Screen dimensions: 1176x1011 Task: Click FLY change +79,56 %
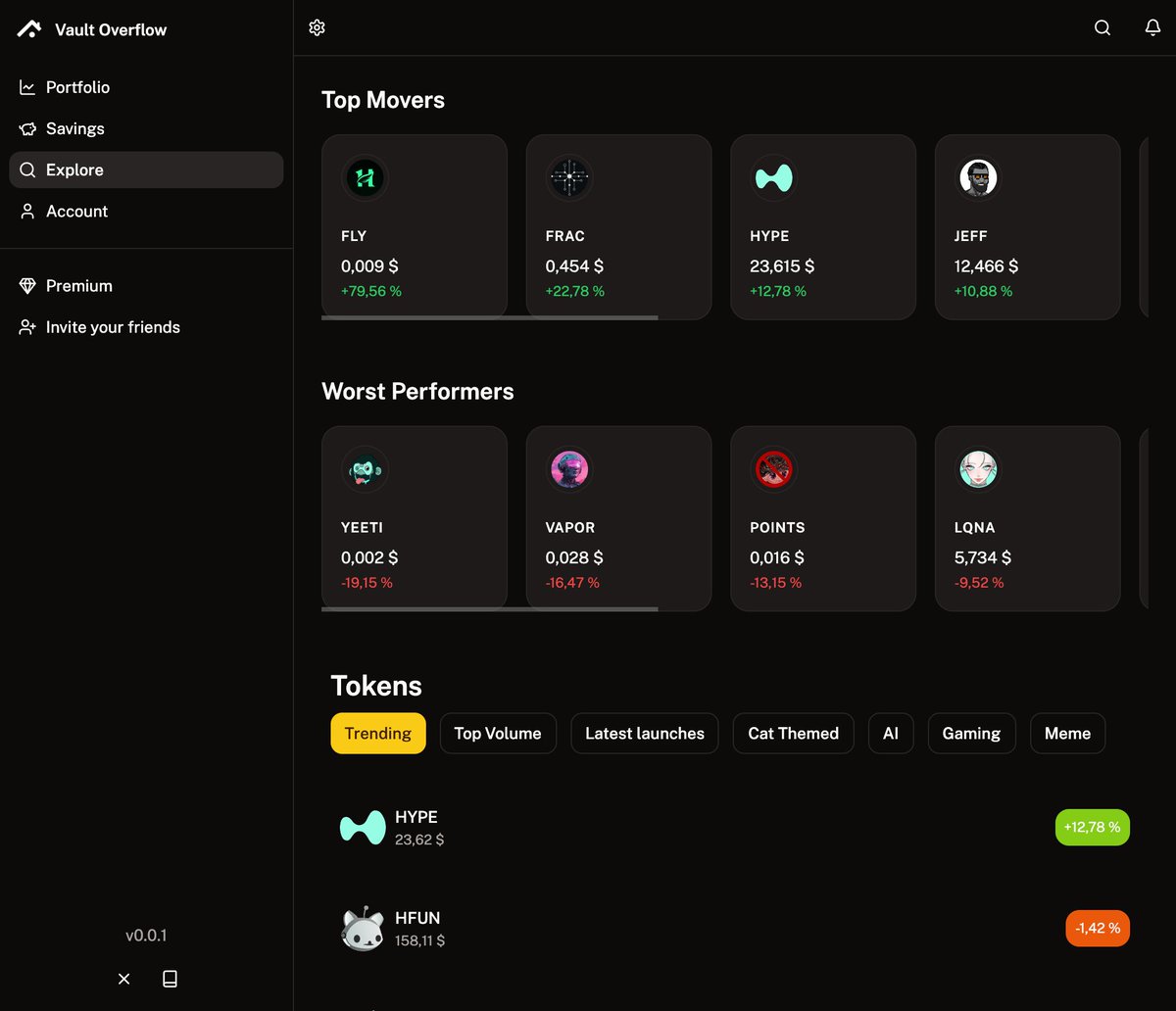[x=371, y=291]
